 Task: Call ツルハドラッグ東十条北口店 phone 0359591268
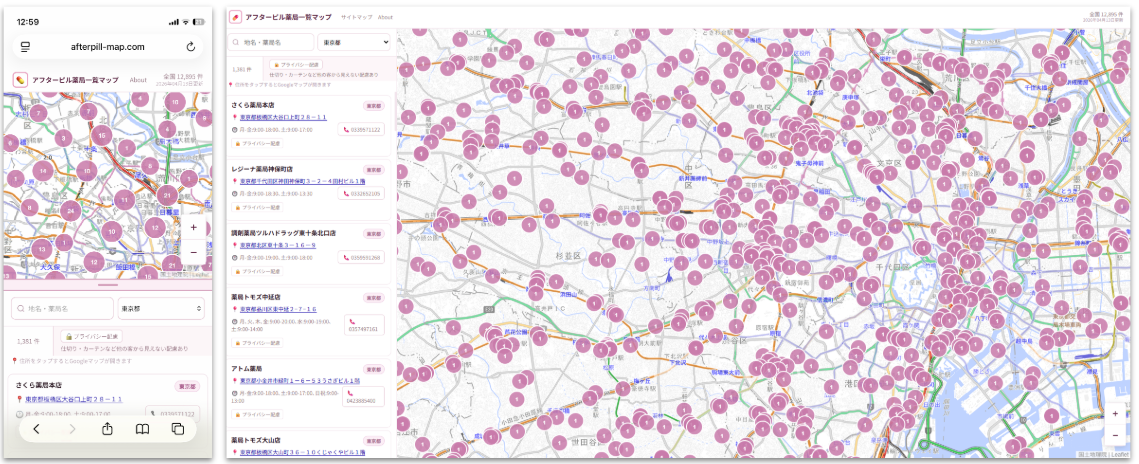pyautogui.click(x=361, y=258)
